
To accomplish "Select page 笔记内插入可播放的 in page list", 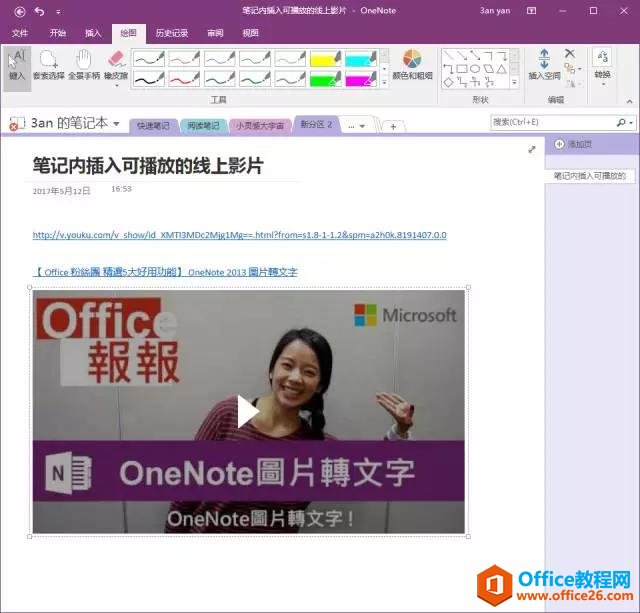I will coord(590,176).
